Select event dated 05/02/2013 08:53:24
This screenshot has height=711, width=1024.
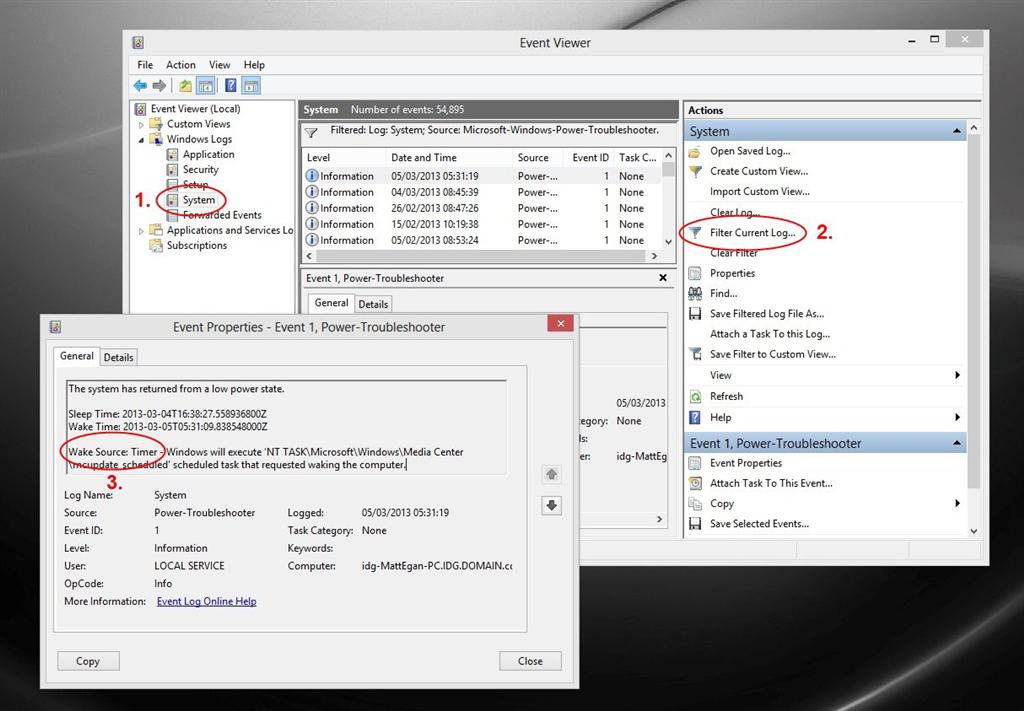coord(483,240)
